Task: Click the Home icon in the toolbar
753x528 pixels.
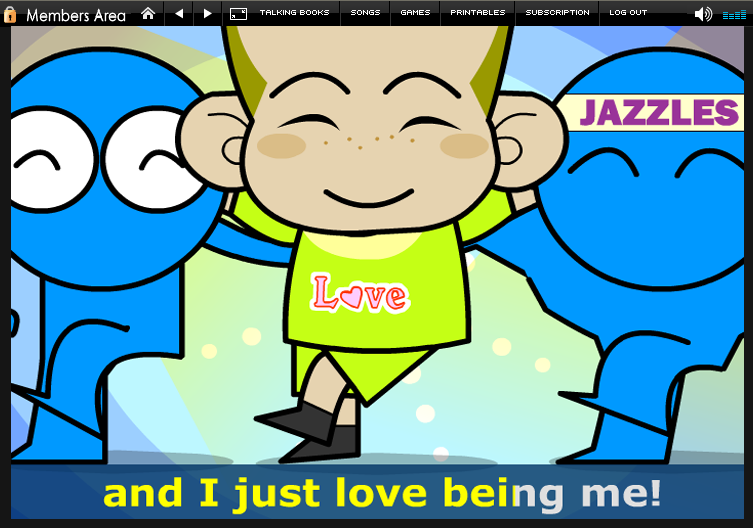Action: coord(148,13)
